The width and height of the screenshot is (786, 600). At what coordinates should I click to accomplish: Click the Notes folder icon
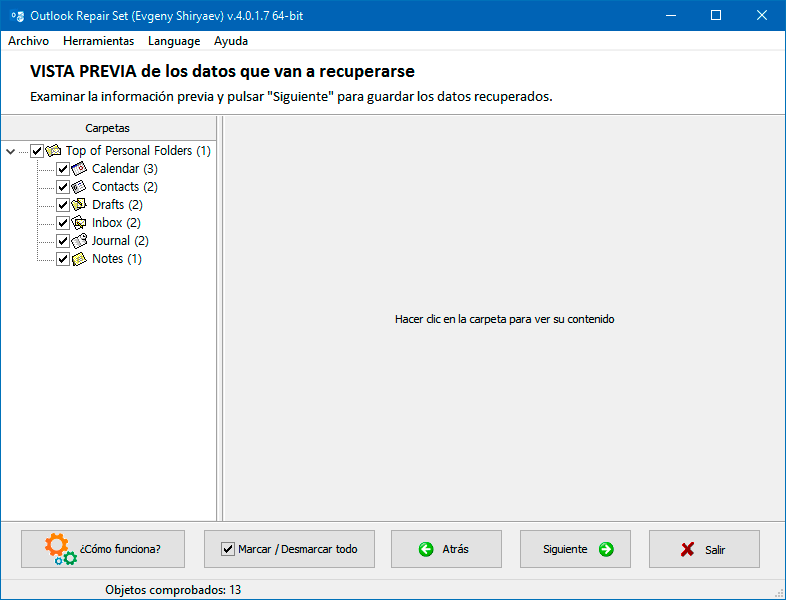point(79,259)
